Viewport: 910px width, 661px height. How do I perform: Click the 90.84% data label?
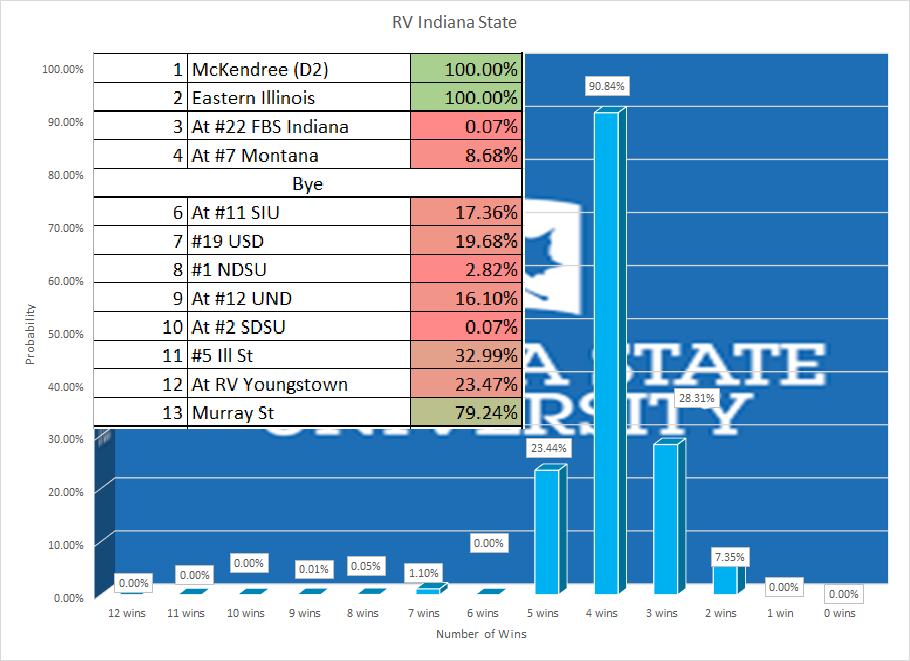(606, 86)
